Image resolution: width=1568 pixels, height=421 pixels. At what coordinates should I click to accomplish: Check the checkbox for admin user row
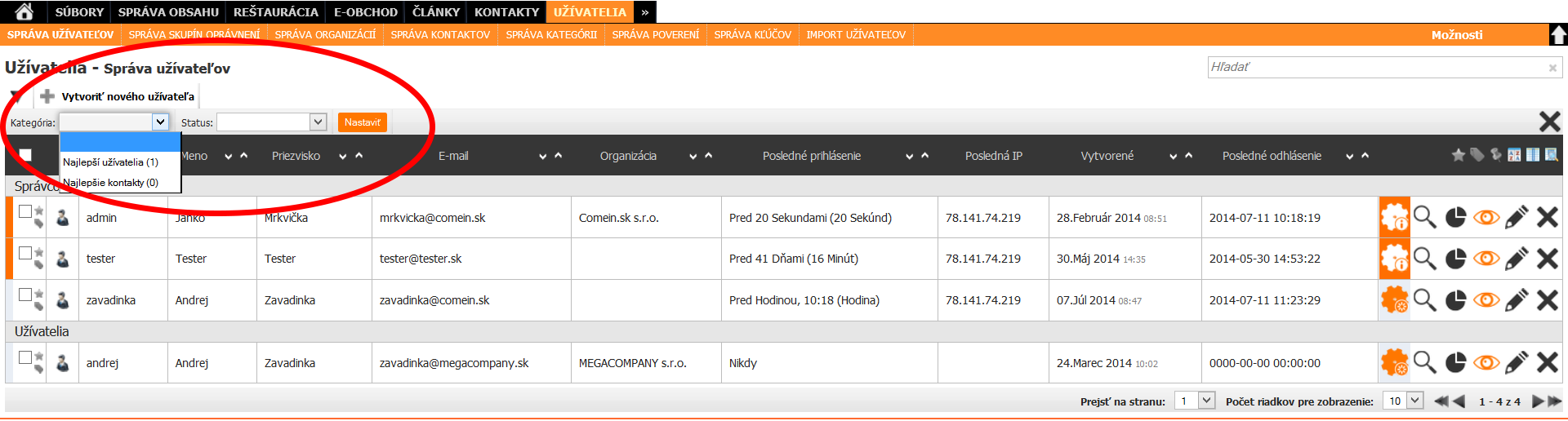25,212
